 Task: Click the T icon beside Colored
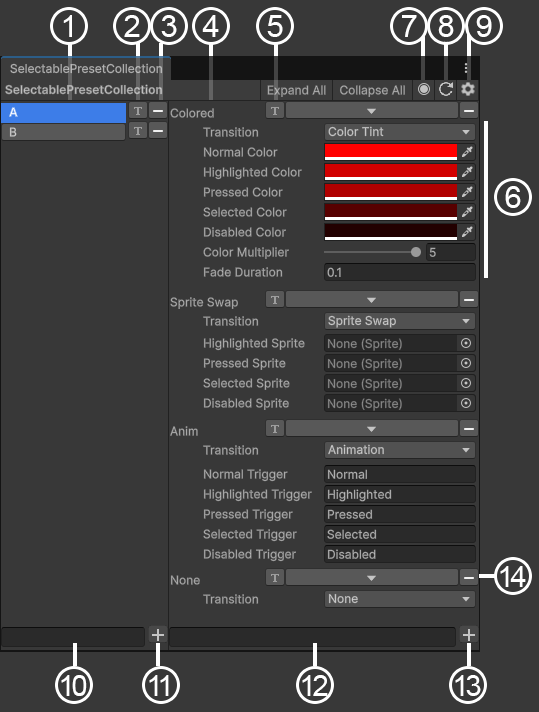pos(275,111)
